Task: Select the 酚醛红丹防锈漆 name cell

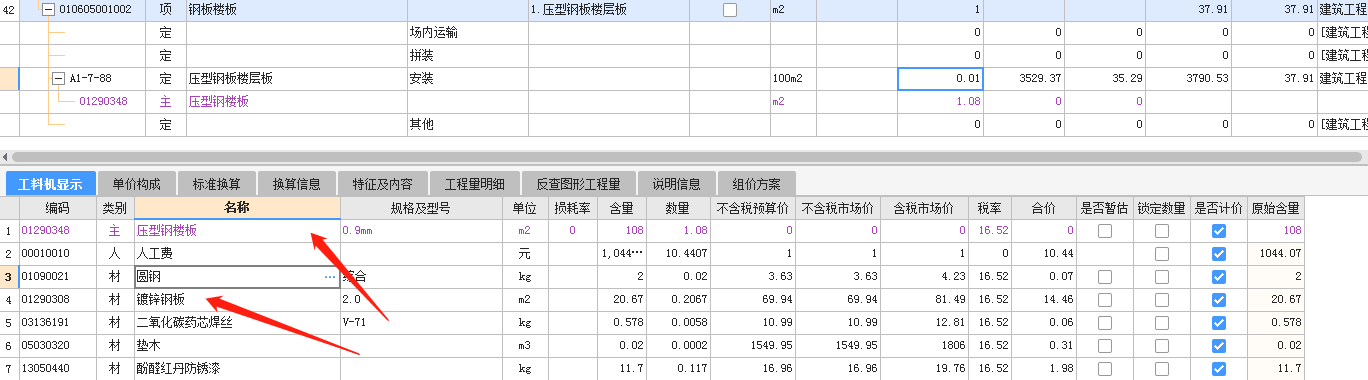Action: point(236,369)
